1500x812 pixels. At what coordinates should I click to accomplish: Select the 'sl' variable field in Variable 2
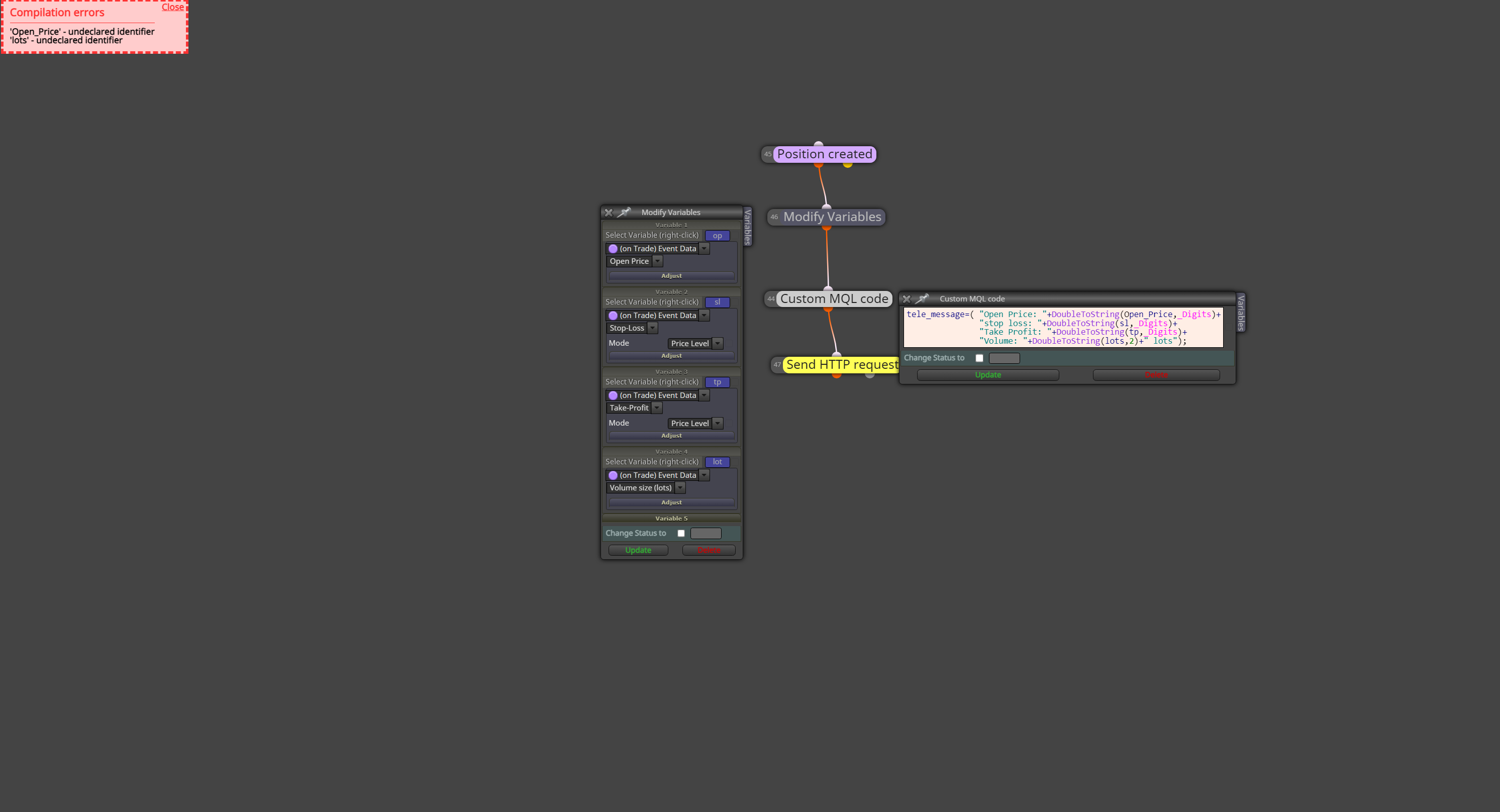[718, 302]
